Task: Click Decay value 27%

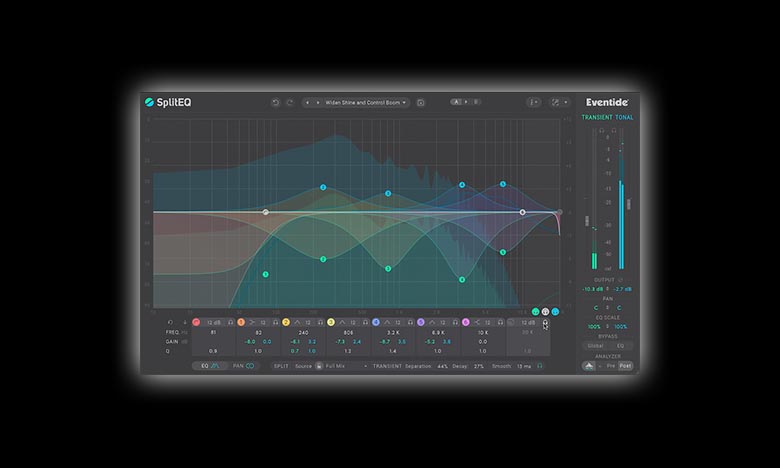Action: [479, 366]
